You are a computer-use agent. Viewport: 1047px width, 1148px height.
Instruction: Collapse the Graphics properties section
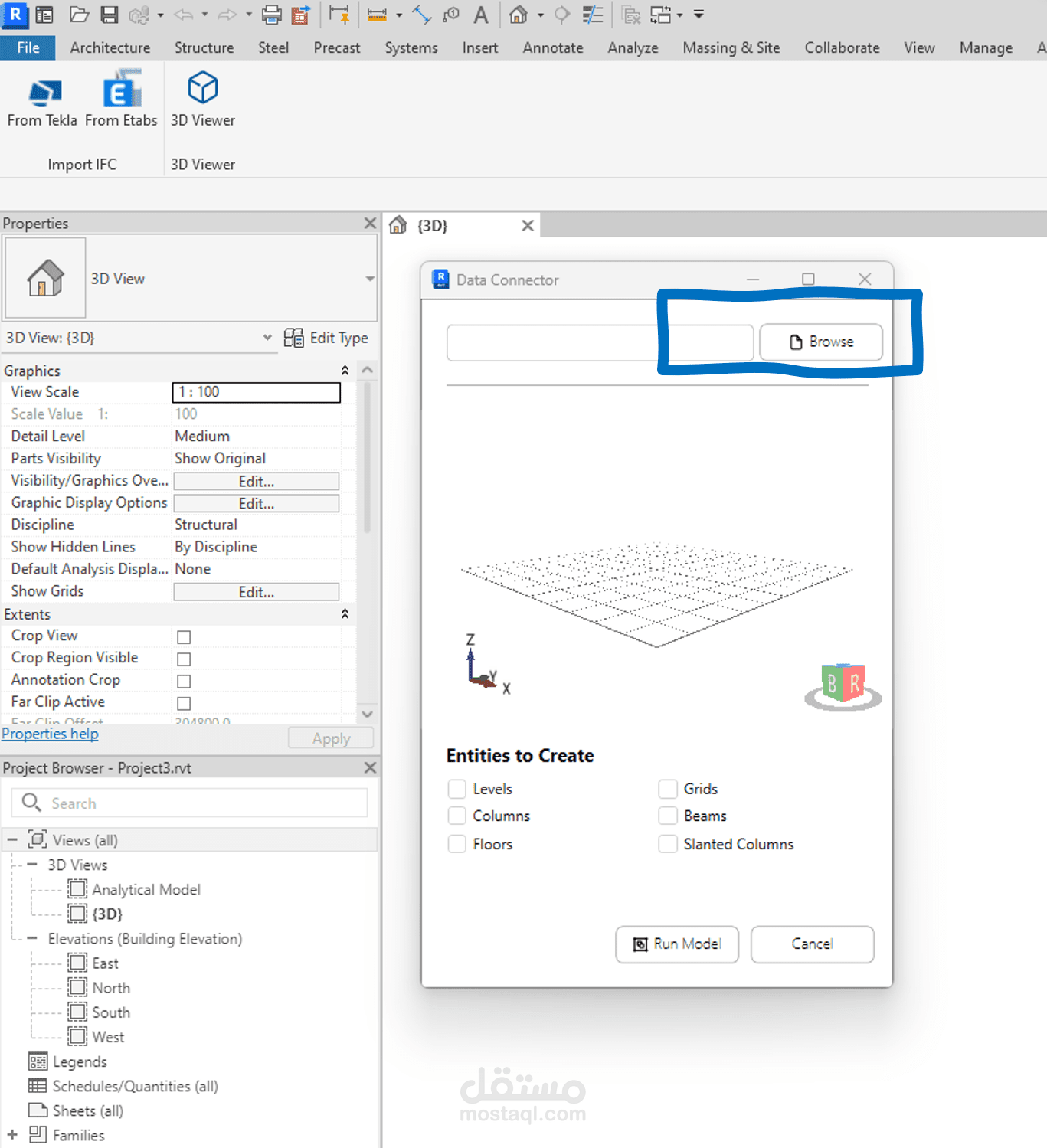tap(345, 371)
